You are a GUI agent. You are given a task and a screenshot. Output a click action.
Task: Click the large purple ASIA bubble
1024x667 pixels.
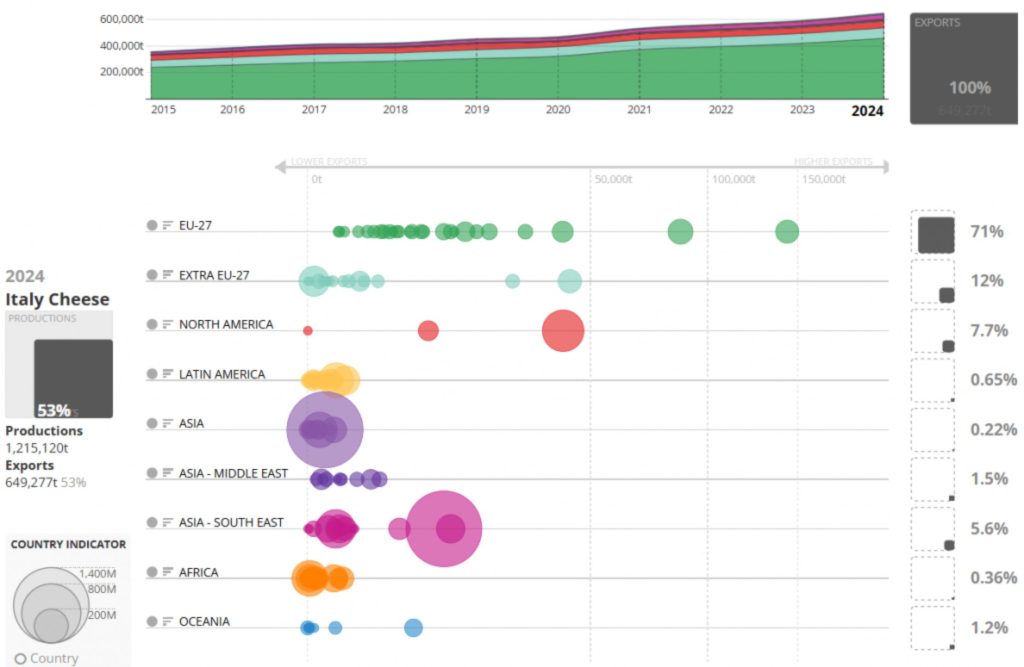click(x=325, y=426)
